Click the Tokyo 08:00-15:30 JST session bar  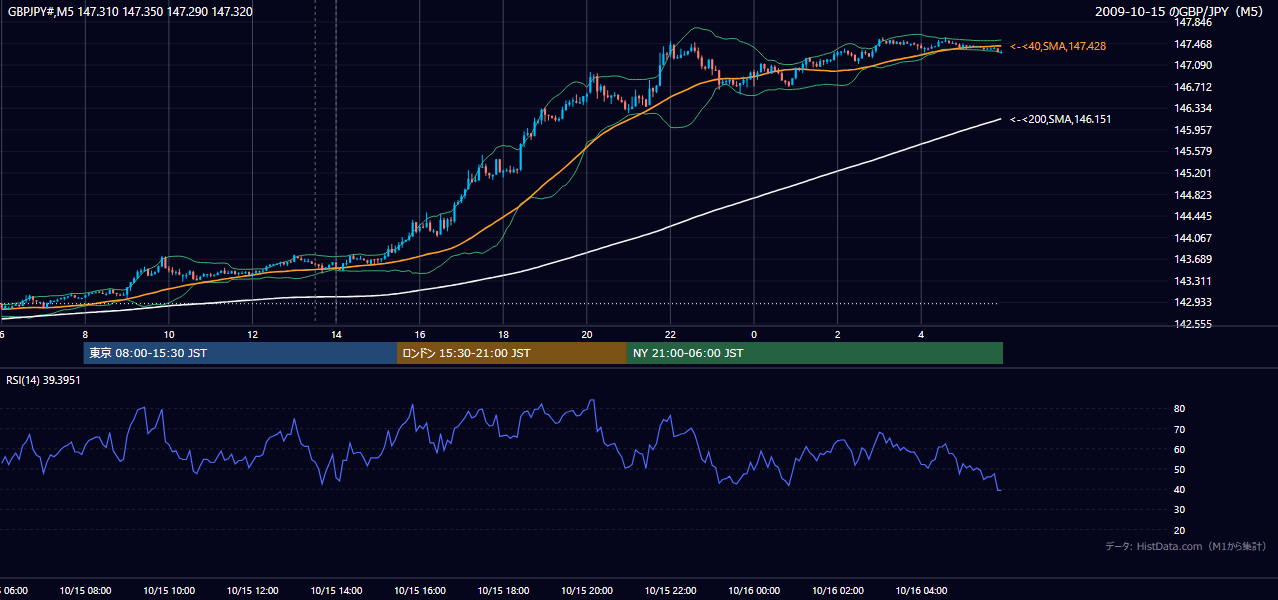pyautogui.click(x=240, y=353)
